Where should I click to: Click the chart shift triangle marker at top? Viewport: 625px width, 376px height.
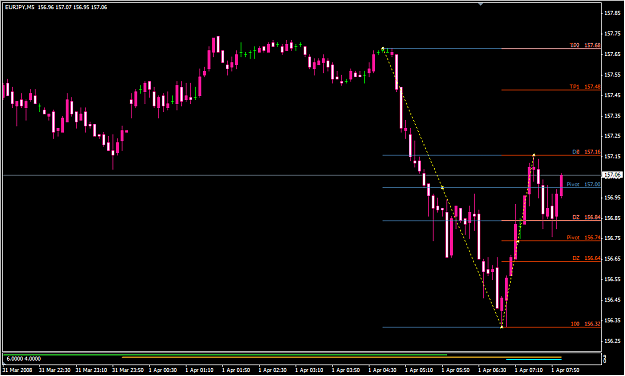(480, 4)
